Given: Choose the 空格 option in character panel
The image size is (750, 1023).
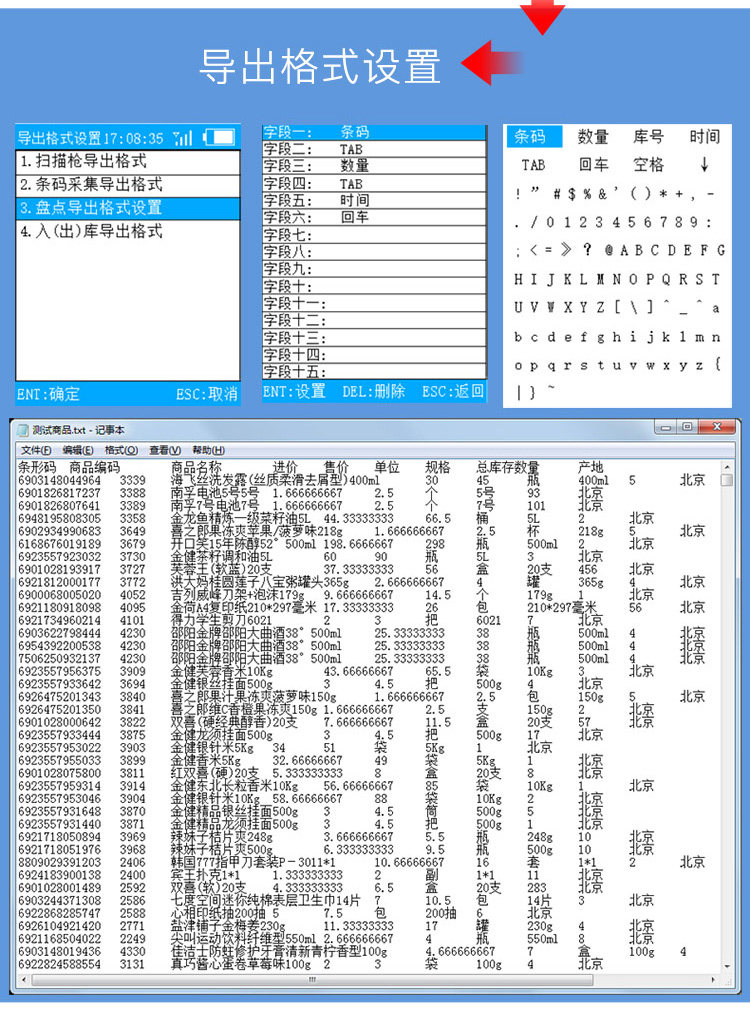Looking at the screenshot, I should click(x=648, y=164).
